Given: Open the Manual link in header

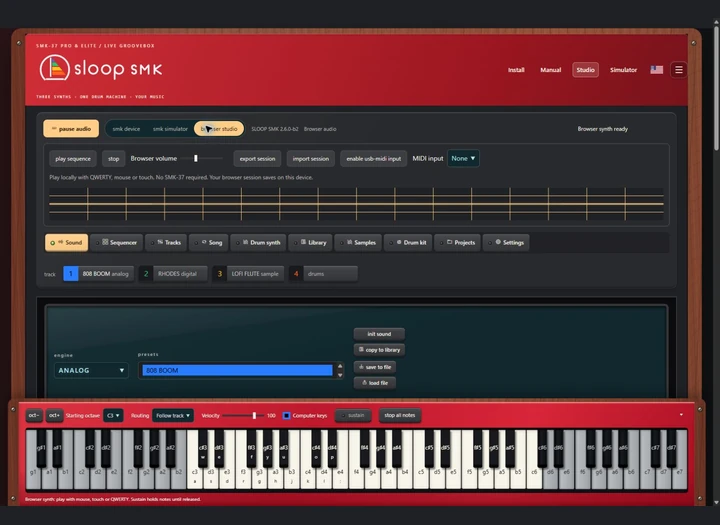Looking at the screenshot, I should 551,70.
